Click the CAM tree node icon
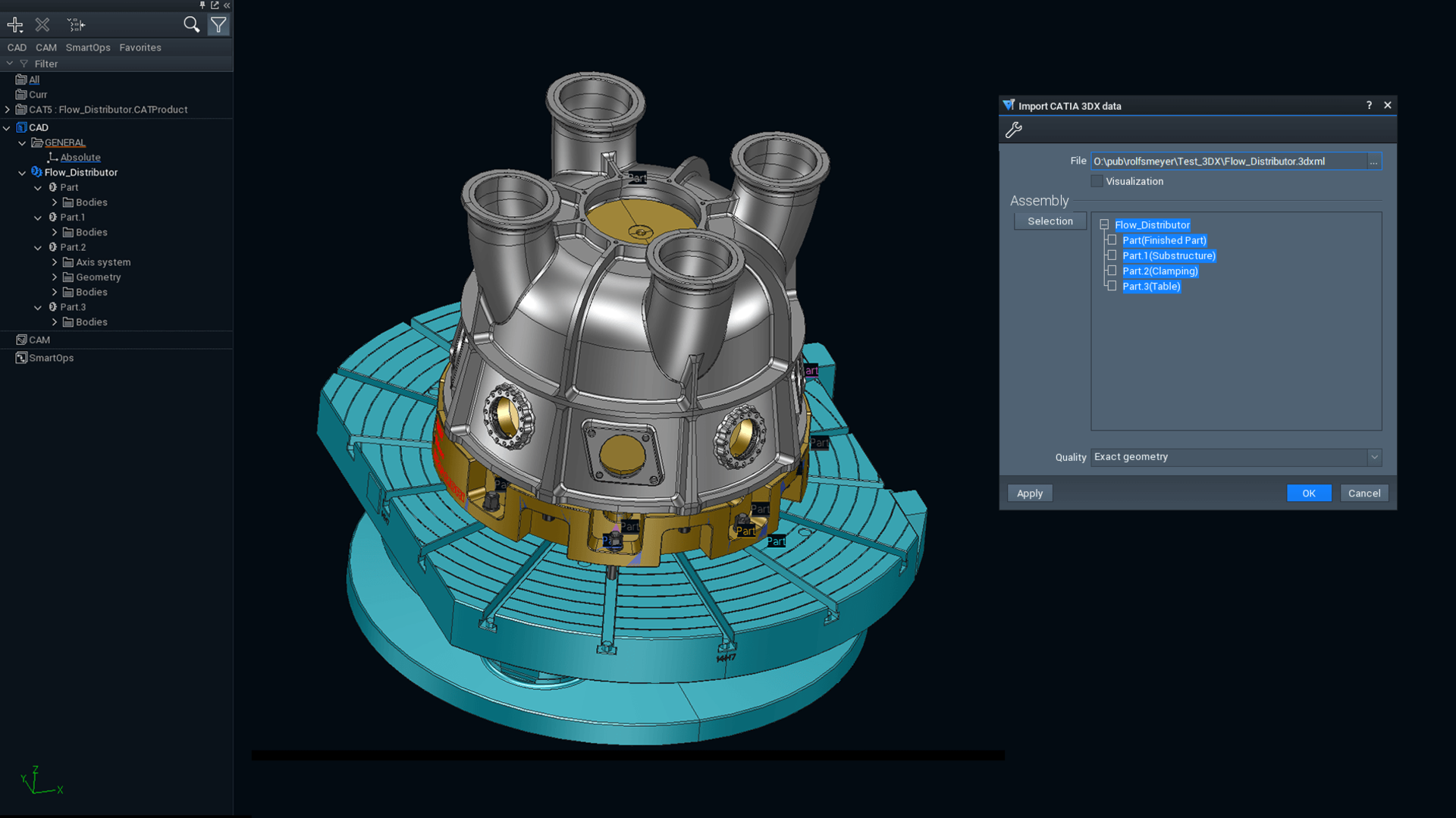 [x=21, y=340]
